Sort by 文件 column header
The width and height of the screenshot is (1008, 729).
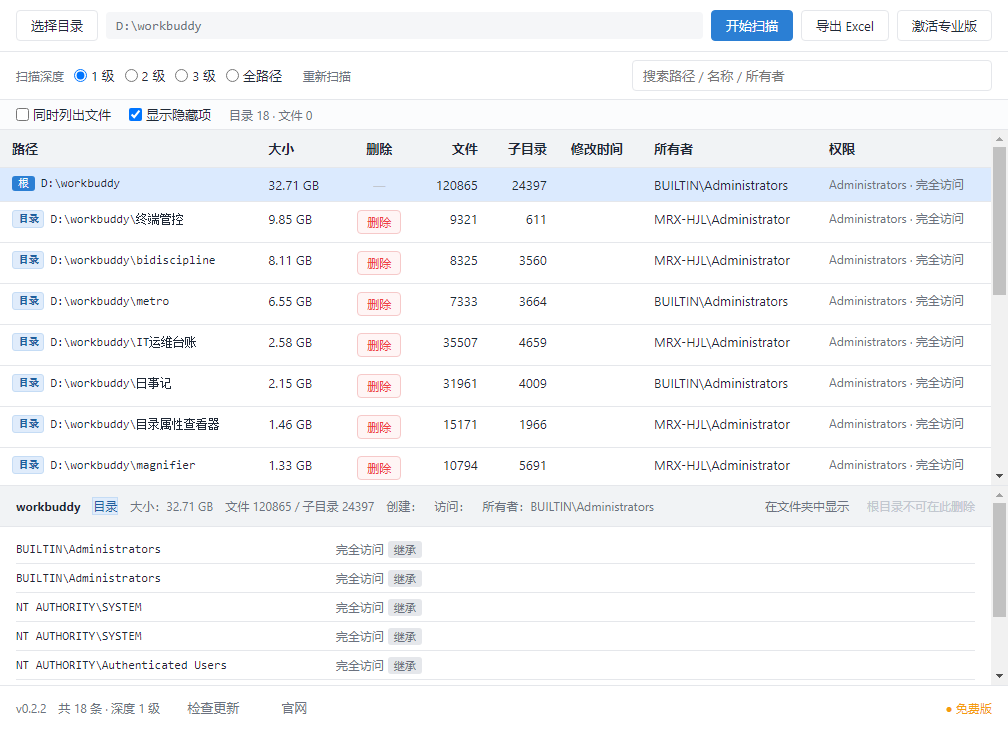(x=464, y=149)
